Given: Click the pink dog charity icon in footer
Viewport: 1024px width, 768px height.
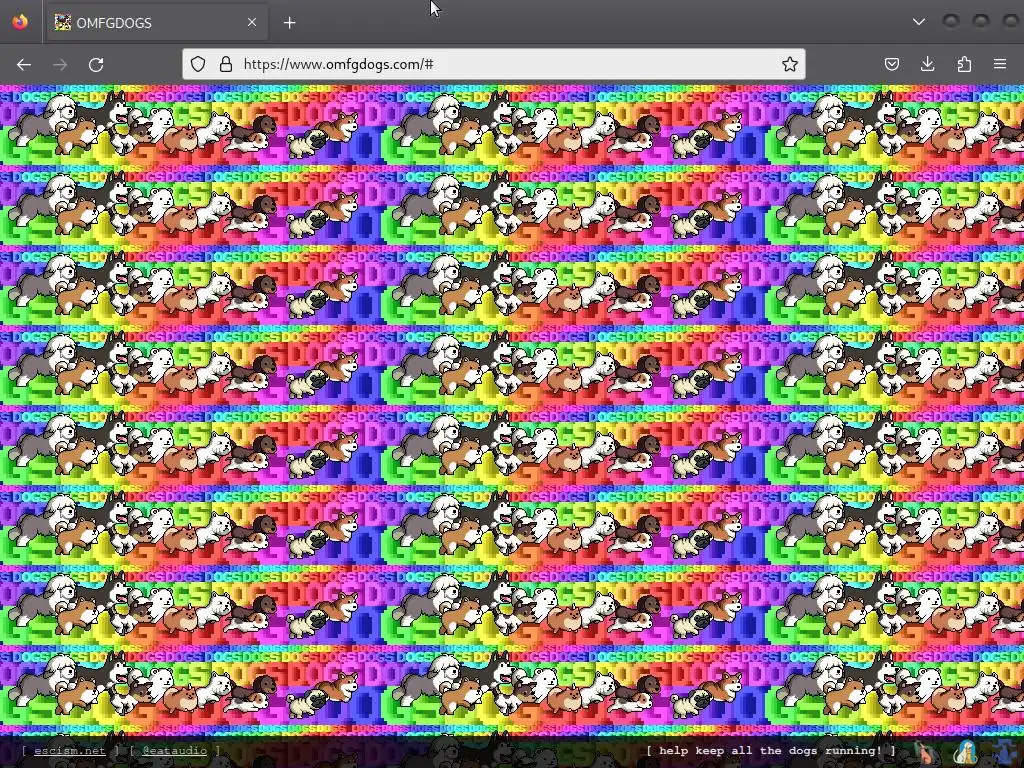Looking at the screenshot, I should coord(924,753).
